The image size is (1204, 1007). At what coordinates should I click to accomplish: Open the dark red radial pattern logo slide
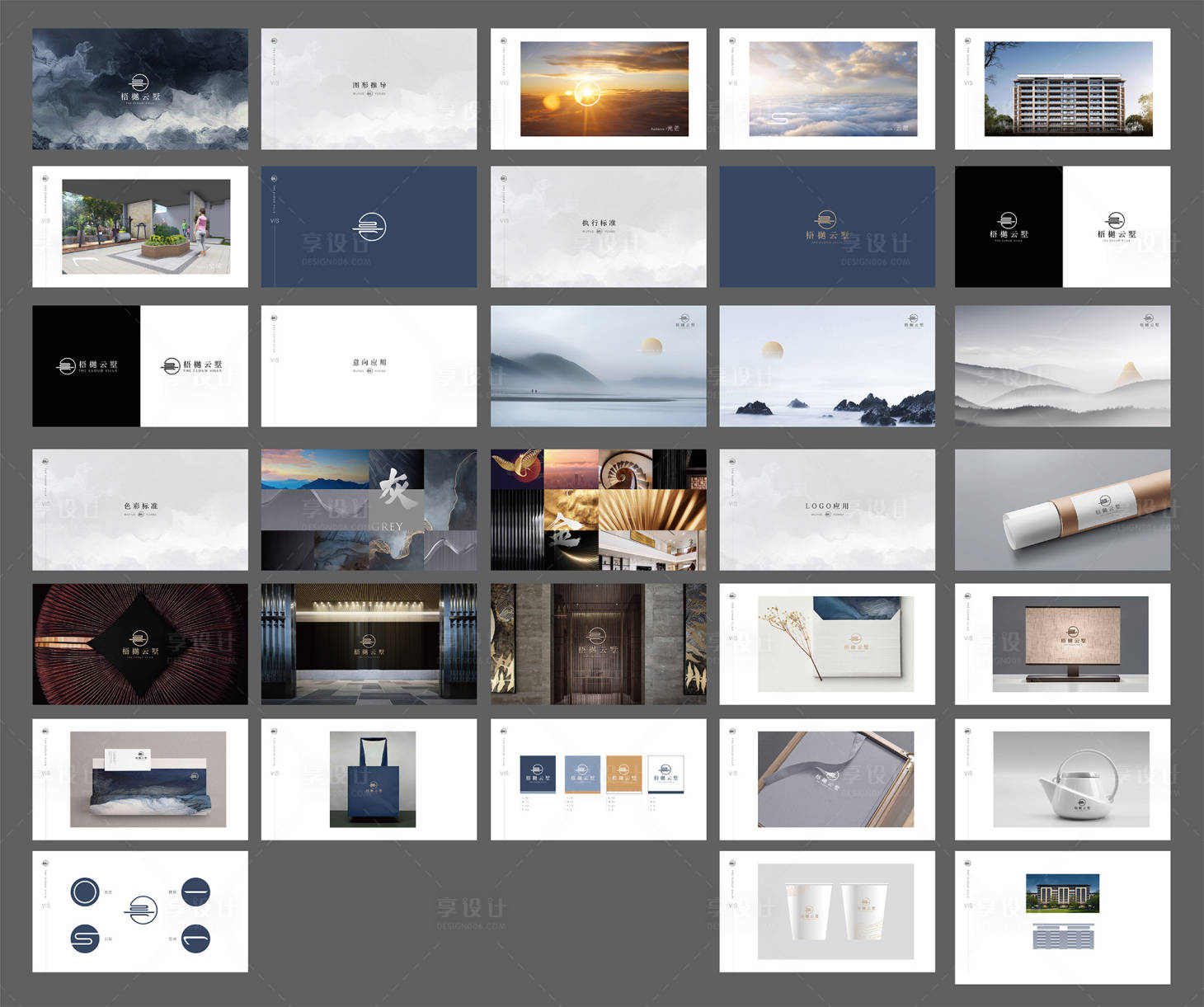(x=140, y=644)
